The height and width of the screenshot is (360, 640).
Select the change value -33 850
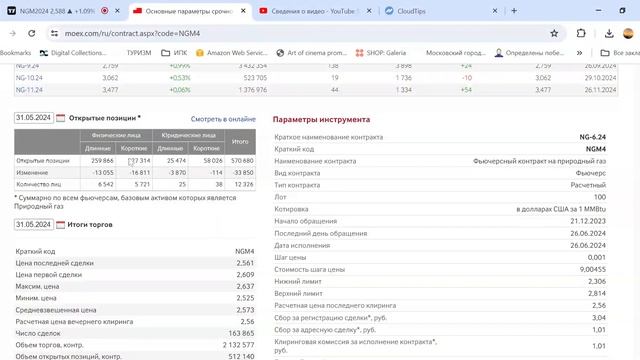point(243,172)
